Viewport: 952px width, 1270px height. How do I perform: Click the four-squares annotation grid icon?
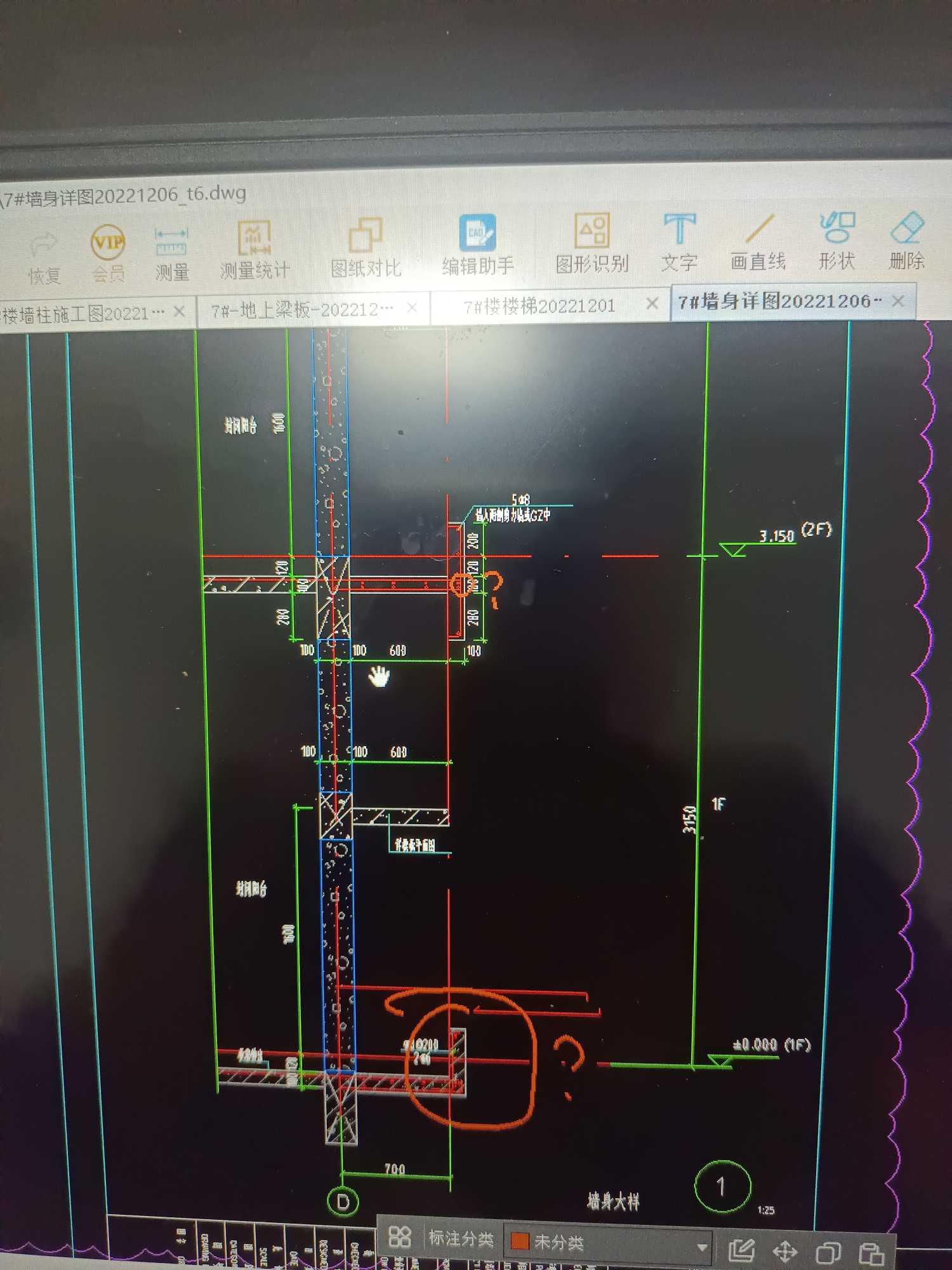400,1236
